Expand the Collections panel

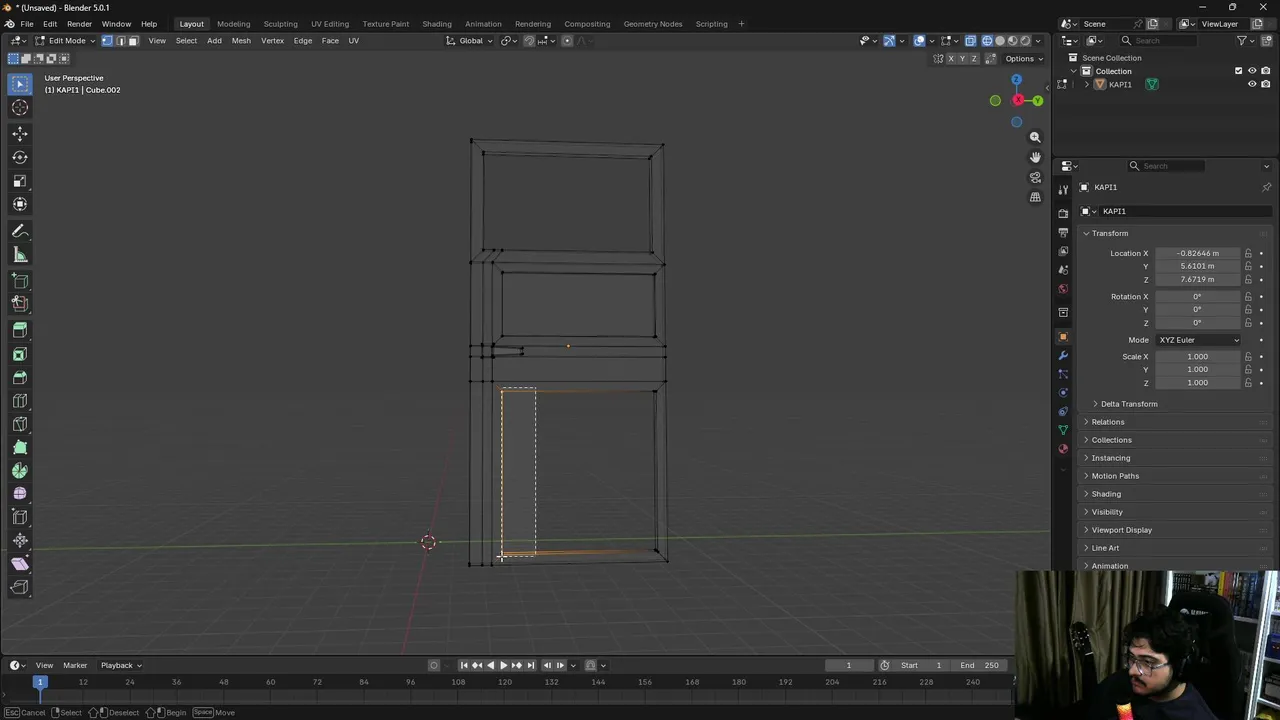[x=1111, y=440]
